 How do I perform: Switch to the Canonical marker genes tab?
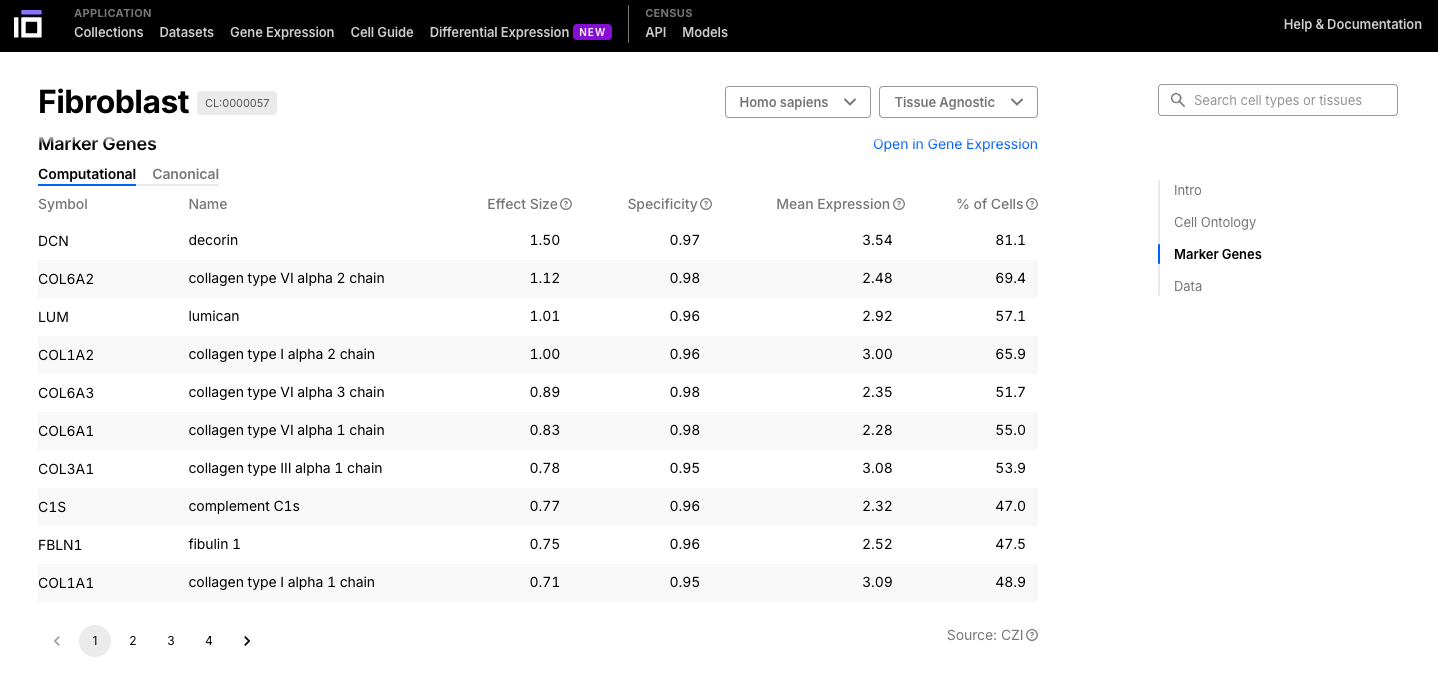[x=185, y=174]
